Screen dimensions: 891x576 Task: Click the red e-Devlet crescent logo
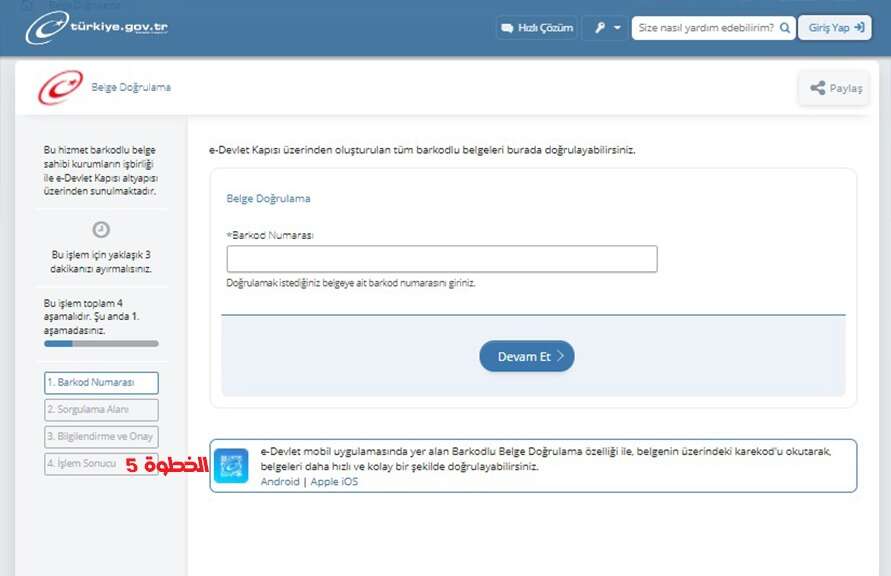tap(60, 87)
